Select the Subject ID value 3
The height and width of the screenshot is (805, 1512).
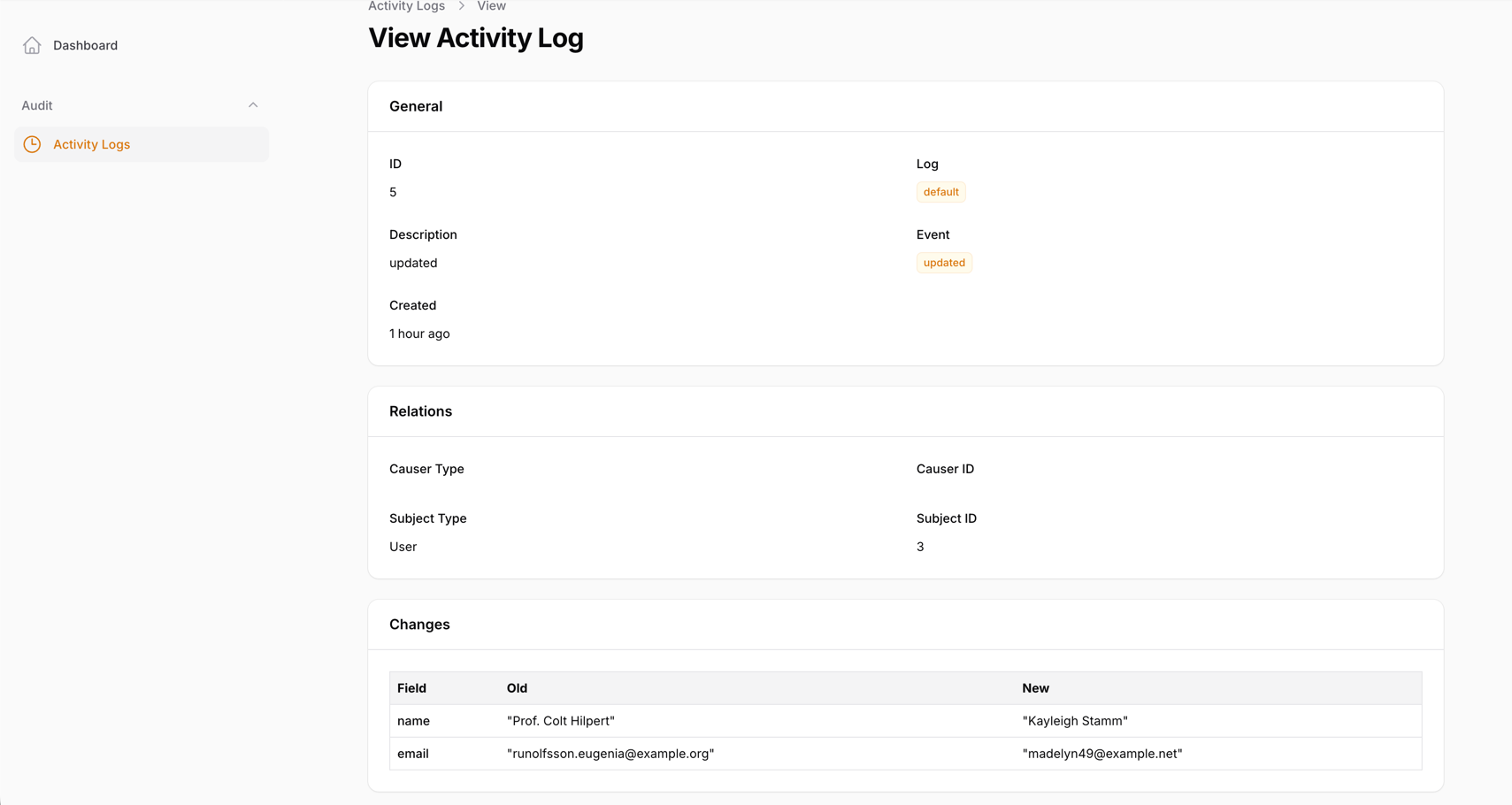pos(920,546)
